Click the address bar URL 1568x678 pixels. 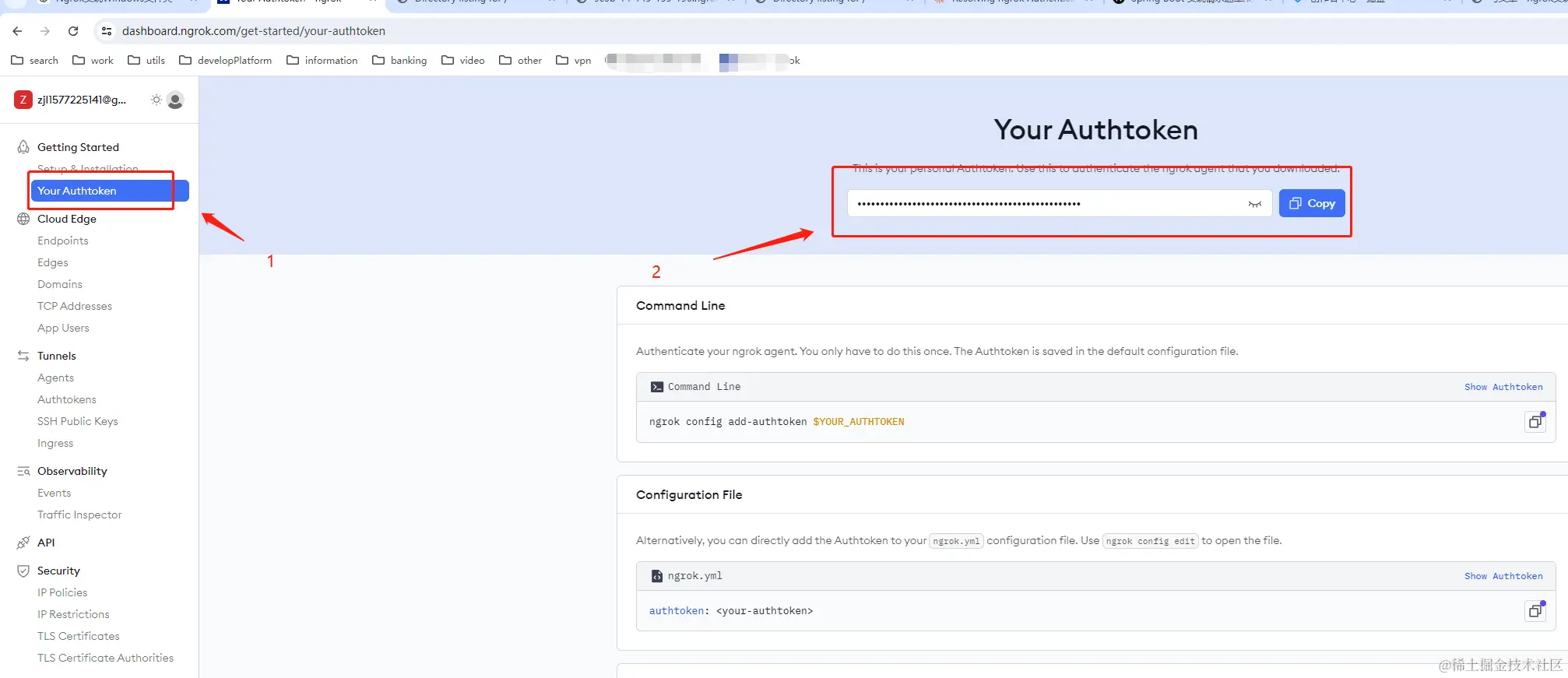254,31
